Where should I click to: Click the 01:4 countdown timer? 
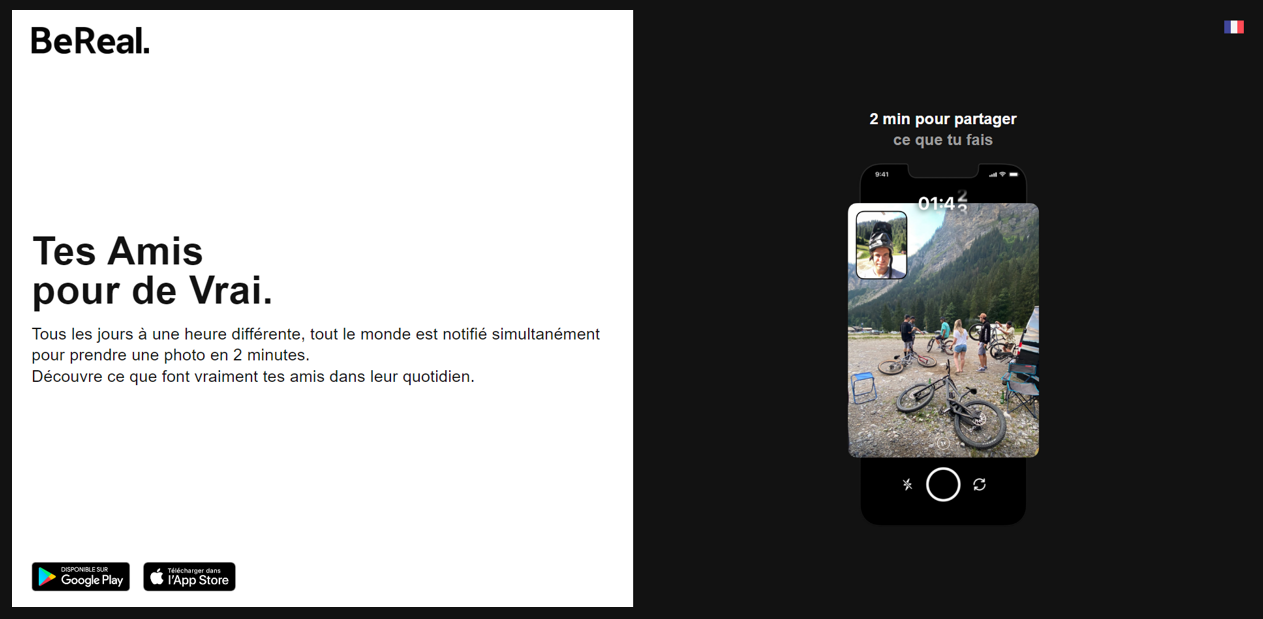(943, 203)
